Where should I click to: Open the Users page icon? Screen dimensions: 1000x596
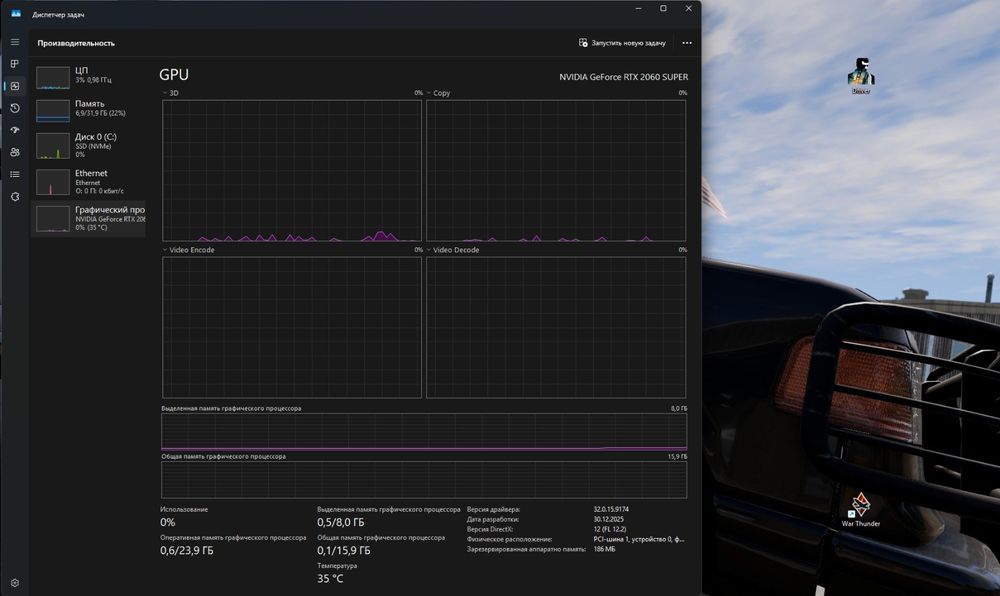click(15, 152)
